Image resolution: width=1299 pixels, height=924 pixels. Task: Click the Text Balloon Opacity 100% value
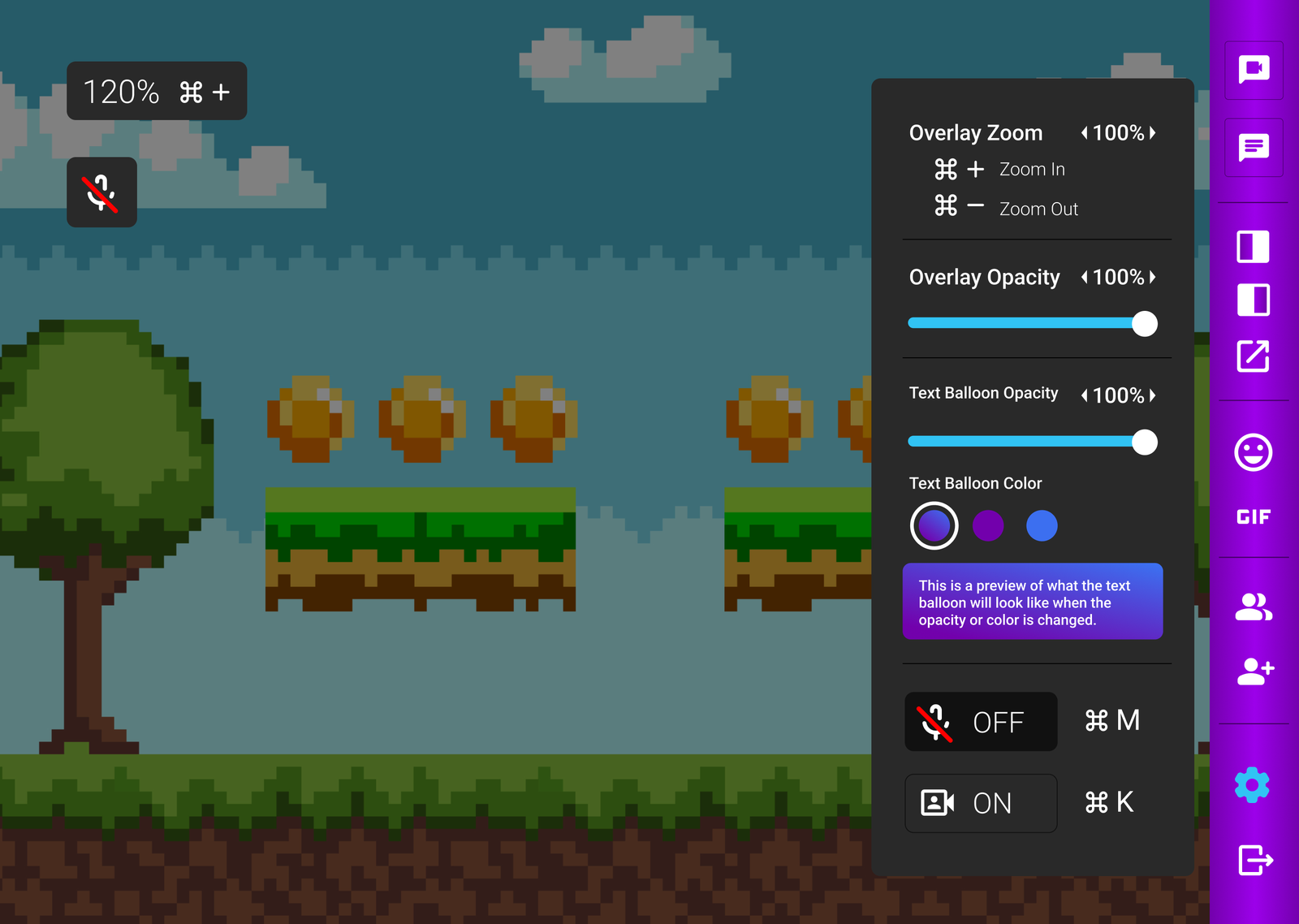tap(1118, 395)
